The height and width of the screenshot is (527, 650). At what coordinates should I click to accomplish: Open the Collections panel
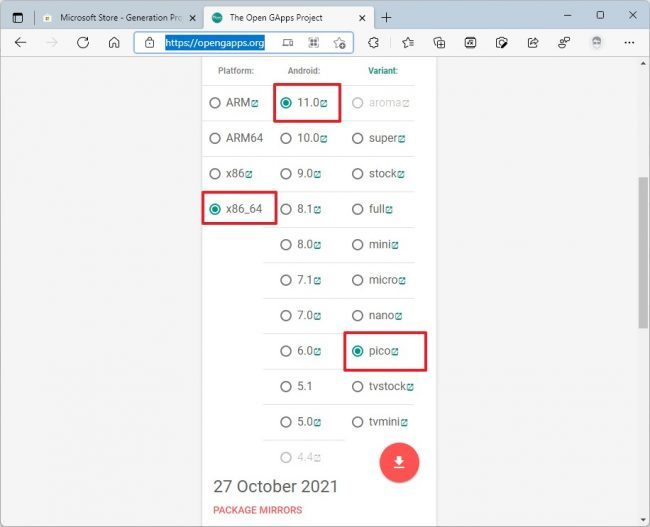pyautogui.click(x=439, y=42)
